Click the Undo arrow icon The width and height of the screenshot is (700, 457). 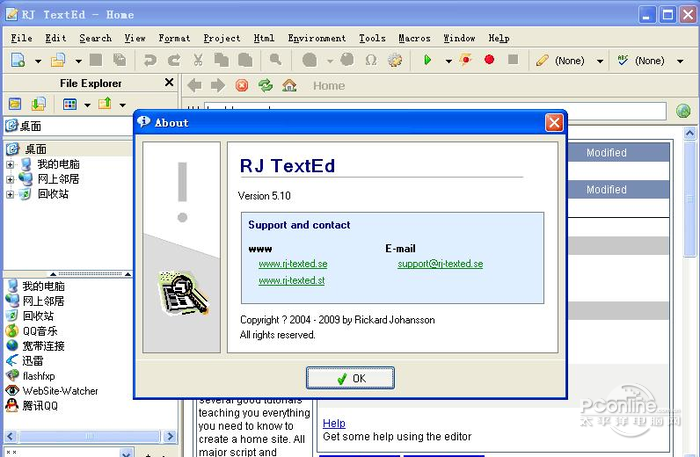point(150,60)
